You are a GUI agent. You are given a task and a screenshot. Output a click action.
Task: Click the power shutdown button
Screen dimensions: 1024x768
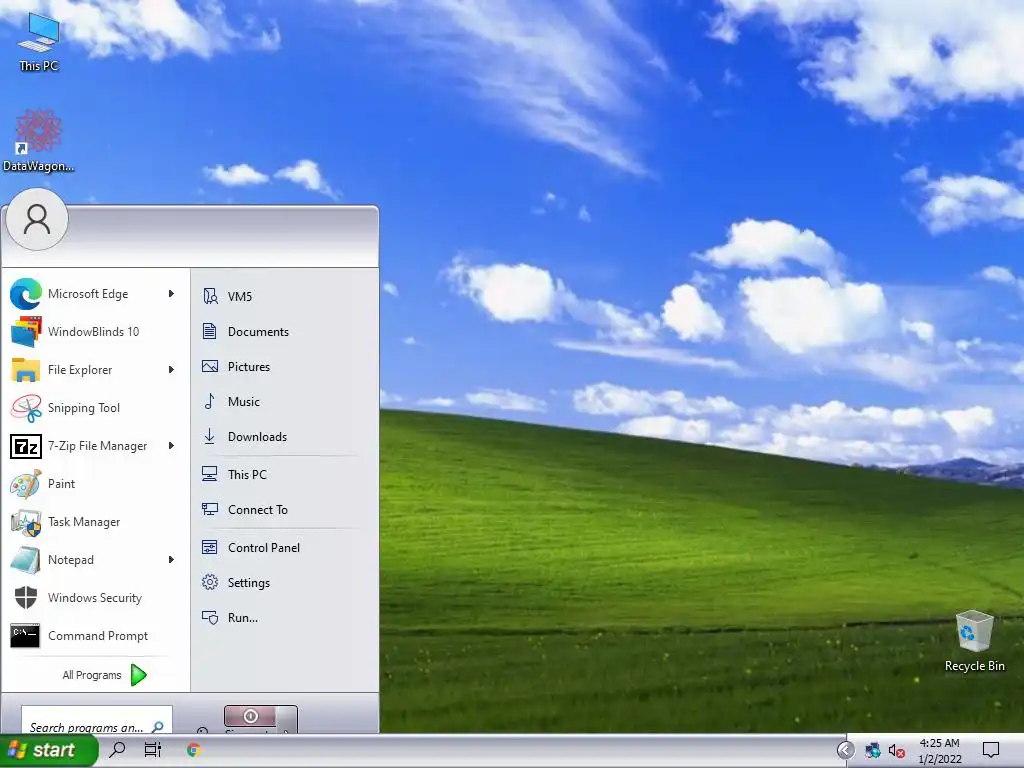click(x=251, y=718)
